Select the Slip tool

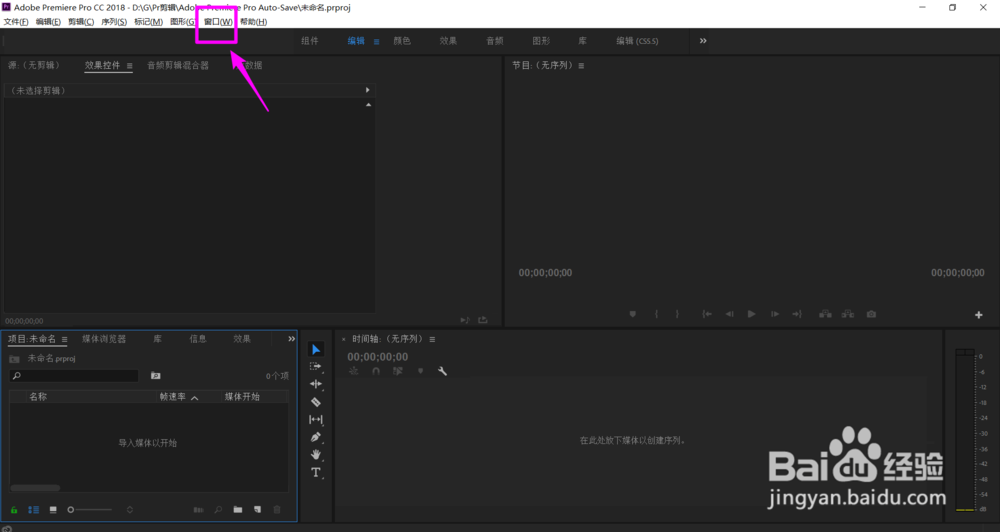click(x=316, y=419)
